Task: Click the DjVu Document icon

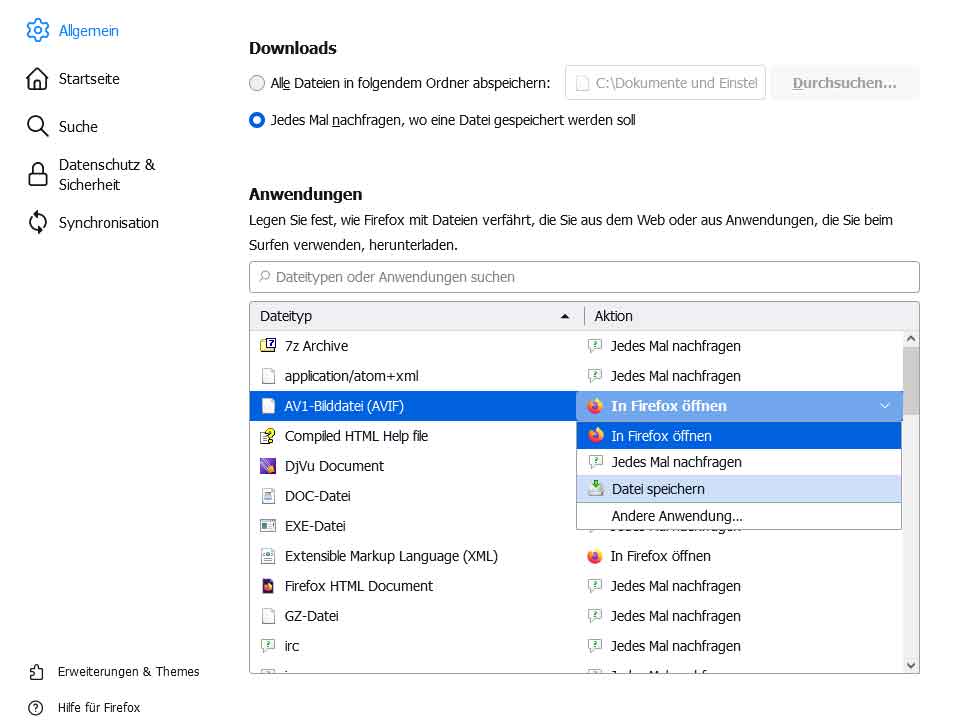Action: pyautogui.click(x=268, y=466)
